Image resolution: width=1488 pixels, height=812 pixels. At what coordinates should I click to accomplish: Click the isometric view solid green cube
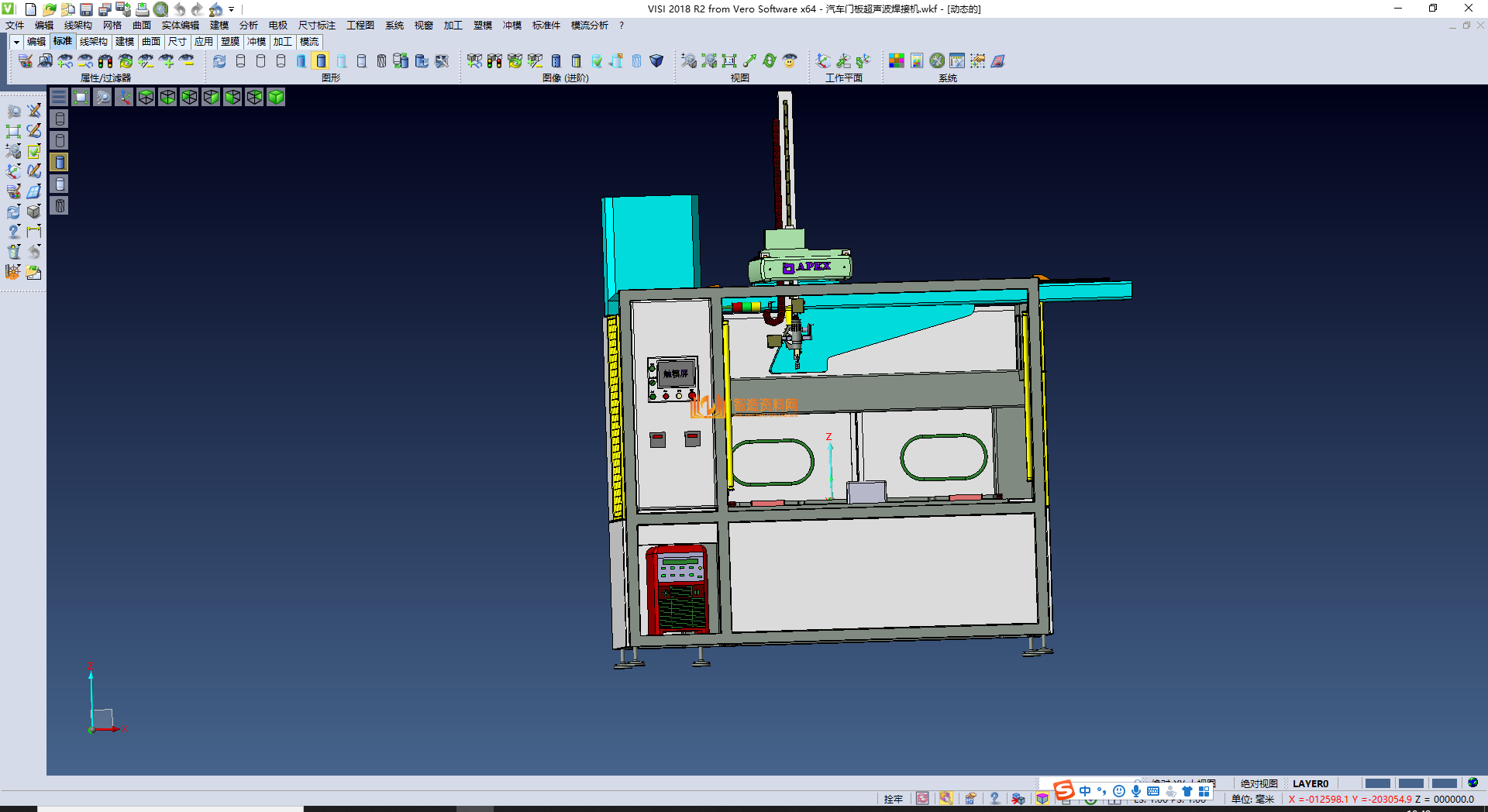[276, 97]
